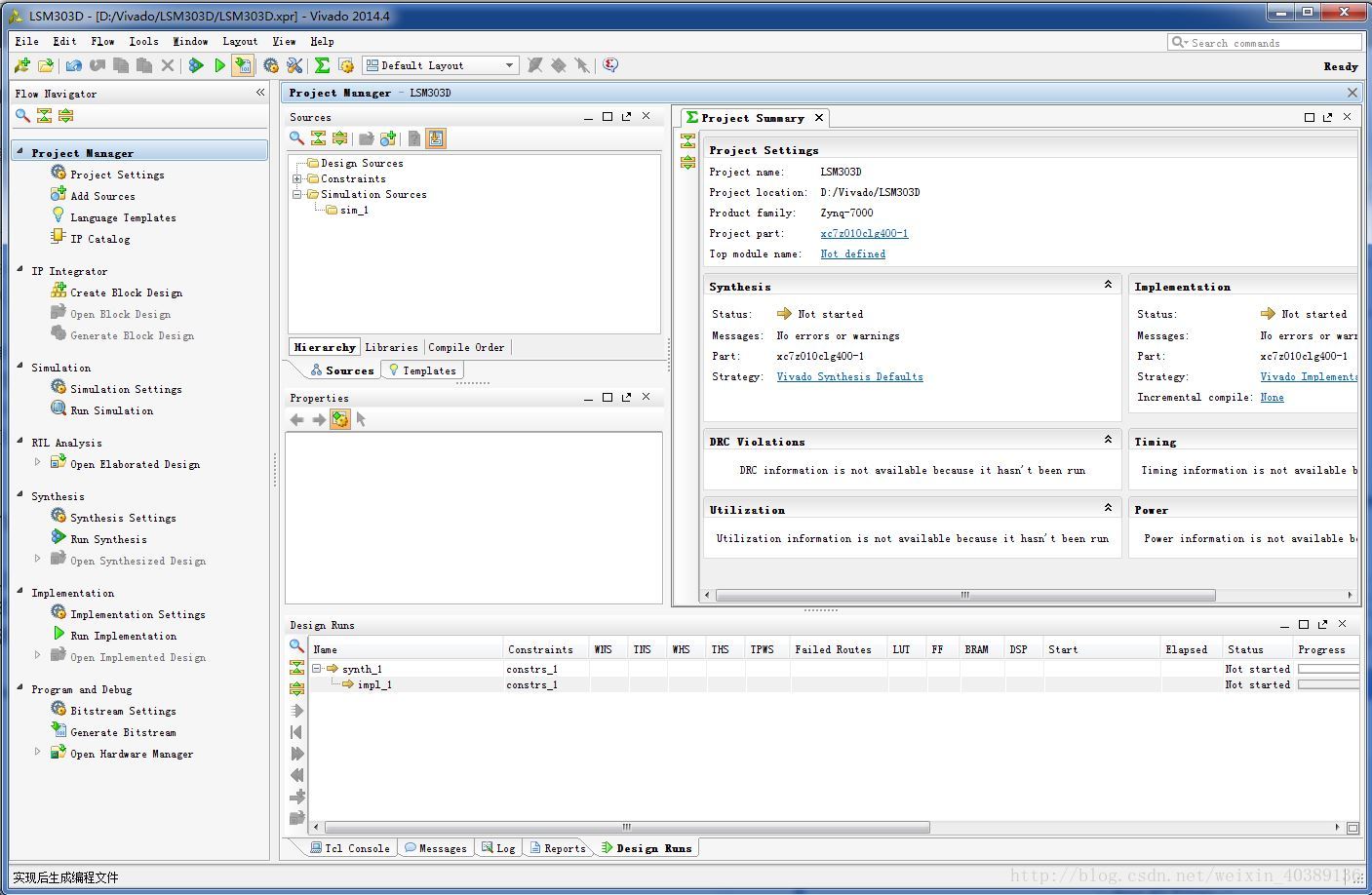
Task: Click the highlighted icon in Properties toolbar
Action: coord(339,419)
